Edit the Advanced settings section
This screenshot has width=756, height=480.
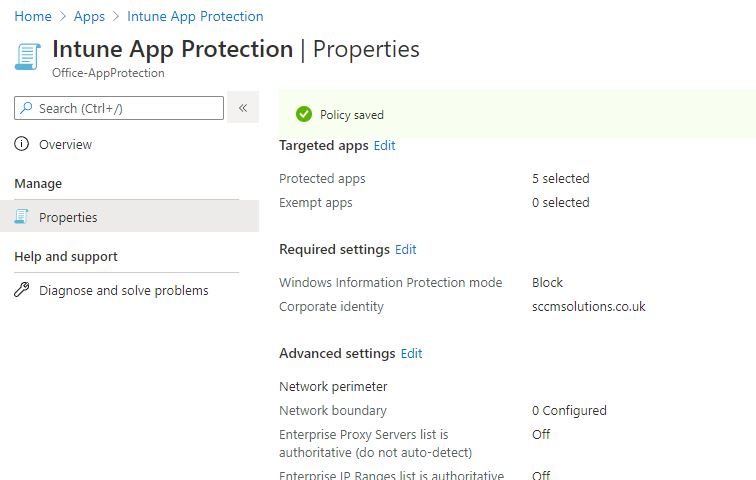click(x=411, y=353)
